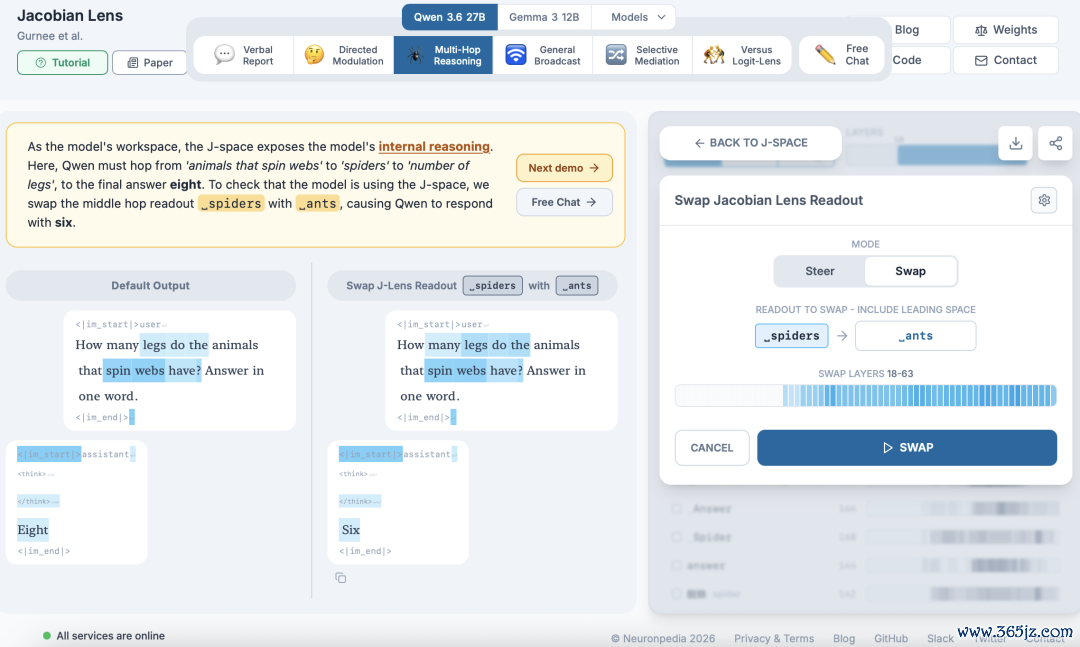This screenshot has width=1080, height=647.
Task: Expand the Models dropdown
Action: click(638, 17)
